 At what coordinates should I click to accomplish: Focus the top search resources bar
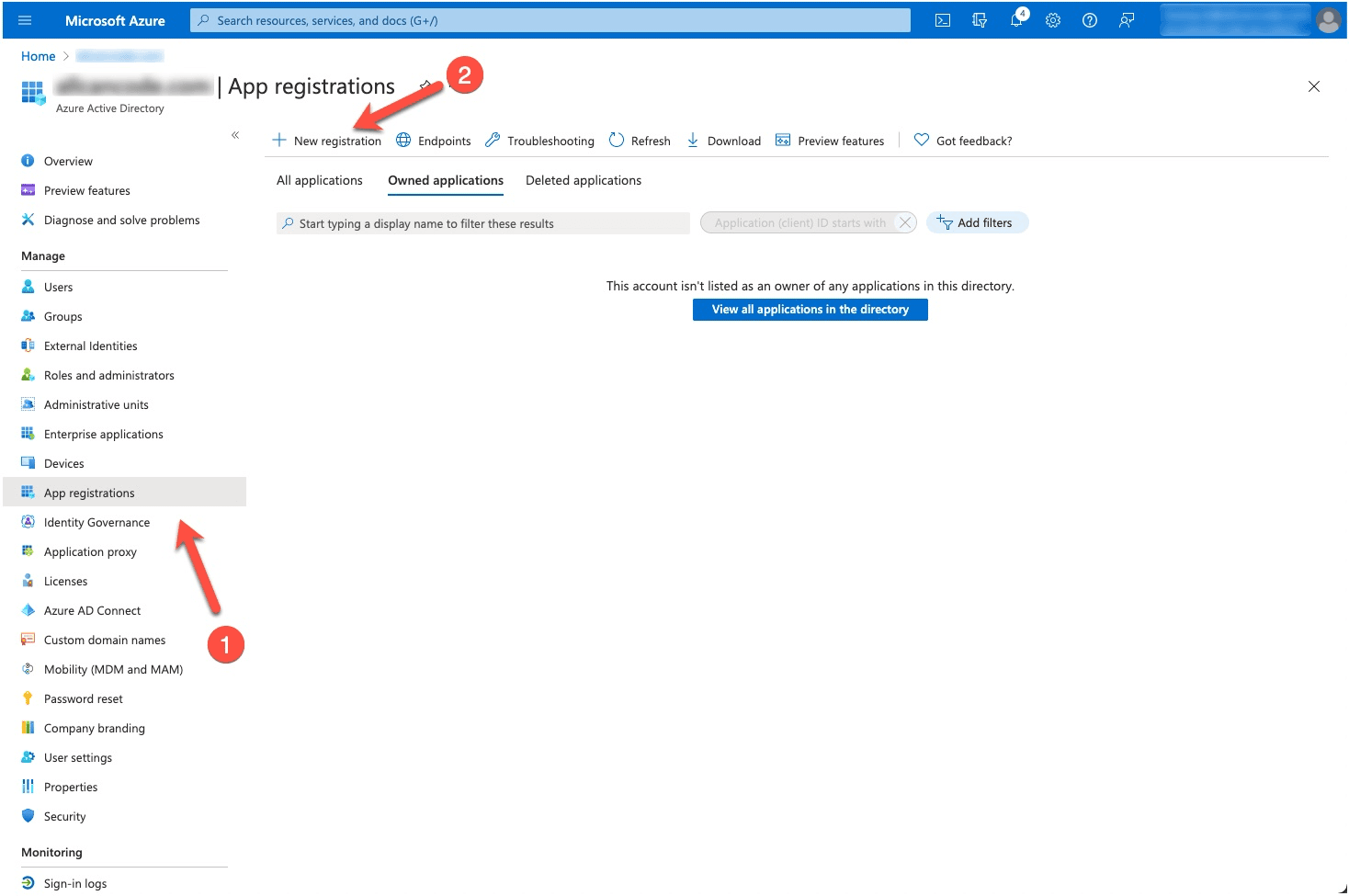tap(550, 20)
